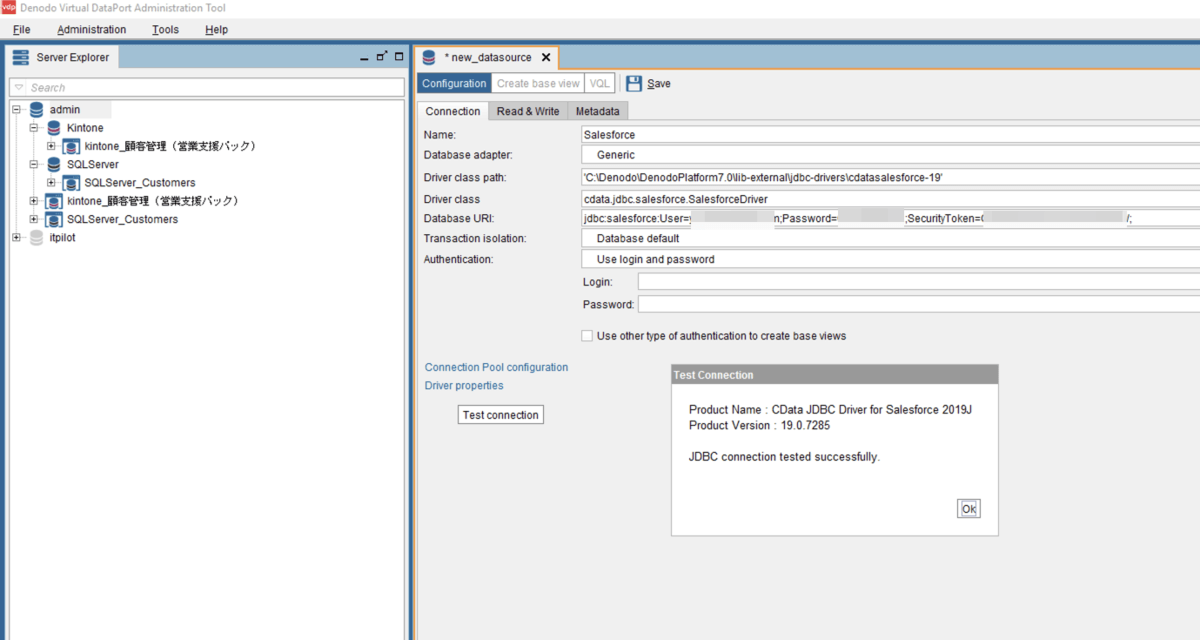This screenshot has height=640, width=1200.
Task: Open the Database adapter dropdown showing Generic
Action: (890, 155)
